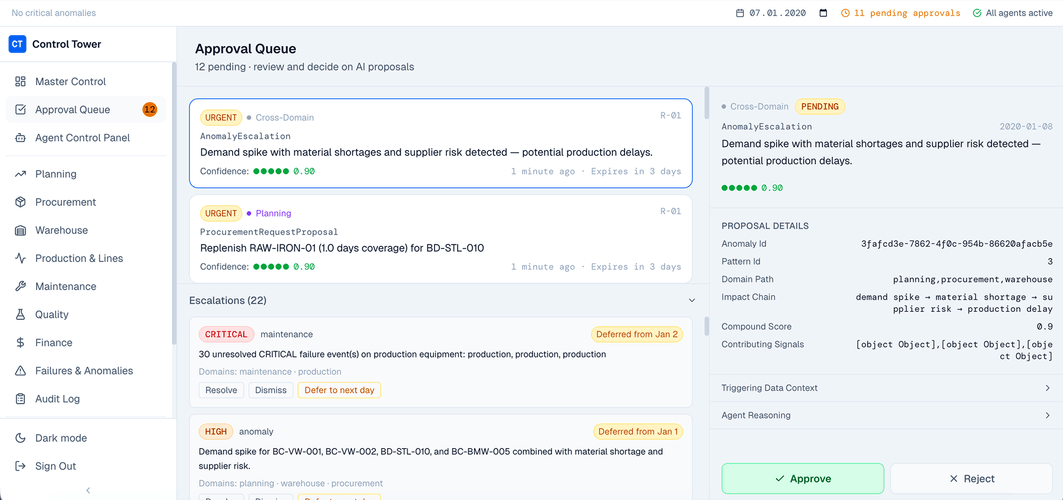
Task: Click the 2020-01-08 date in details panel
Action: point(1026,127)
